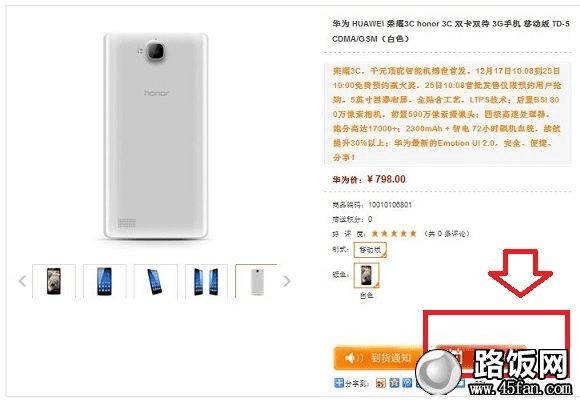Click the next thumbnails right arrow
Image resolution: width=580 pixels, height=400 pixels.
tap(286, 281)
